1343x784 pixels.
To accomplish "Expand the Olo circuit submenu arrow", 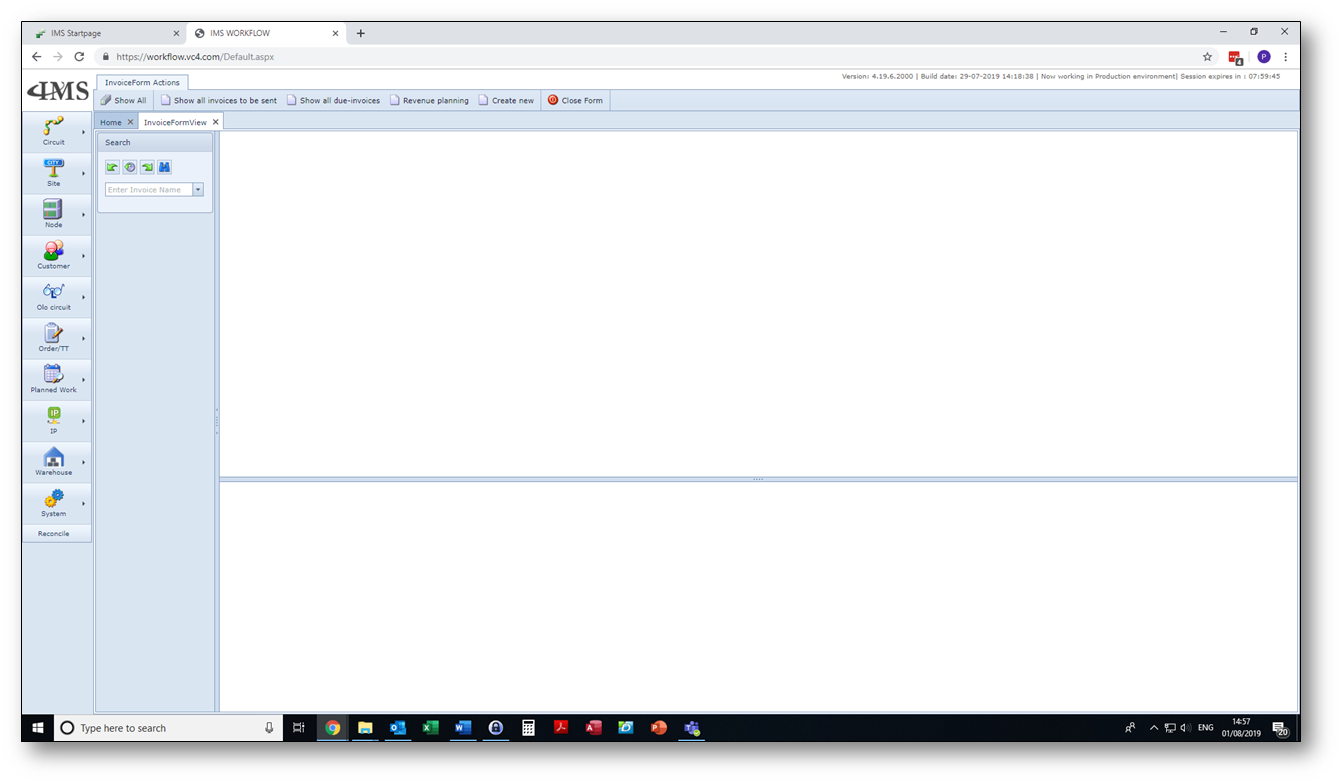I will click(83, 297).
